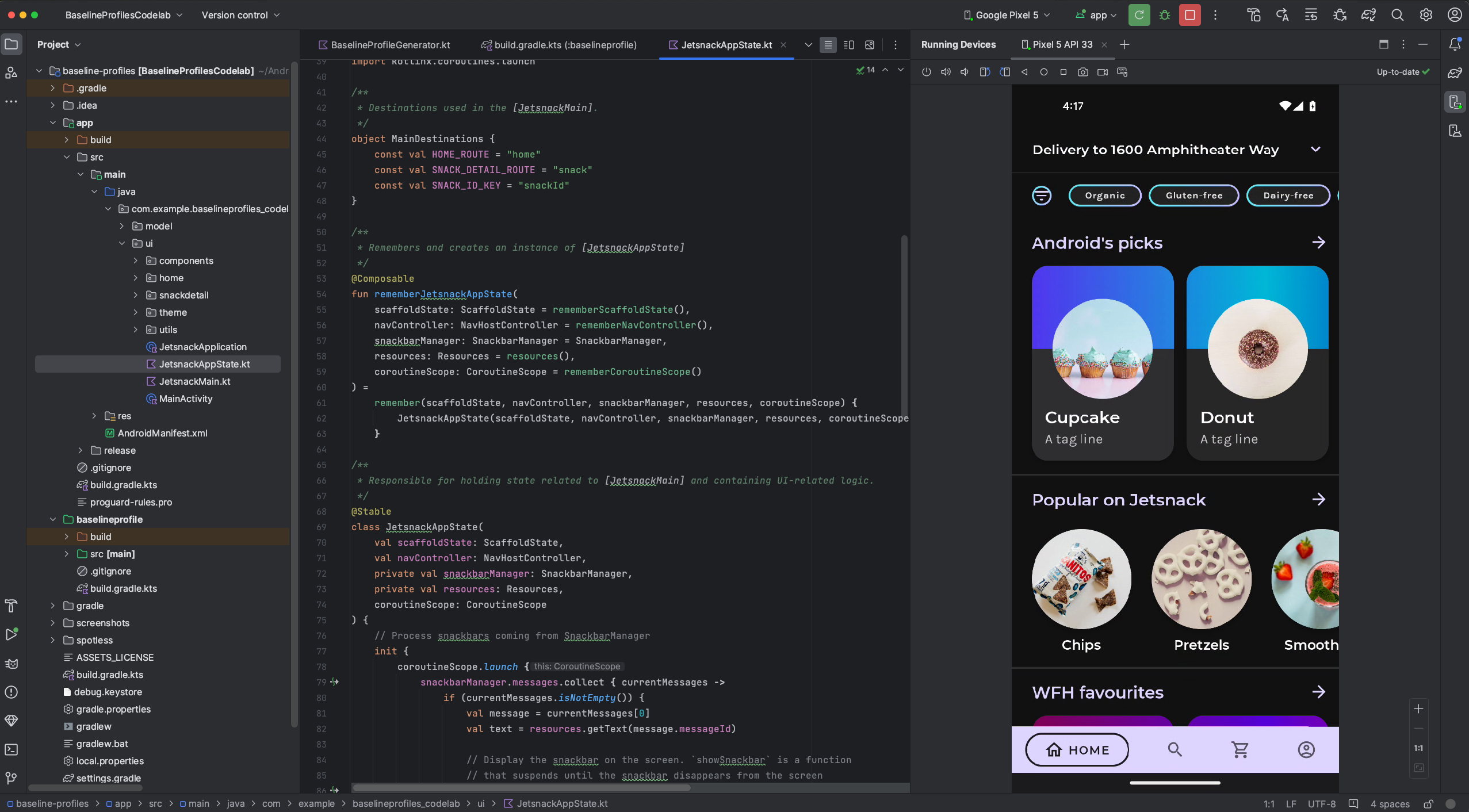Open the BaselineProfileGenerator.kt tab
The width and height of the screenshot is (1469, 812).
click(x=390, y=44)
